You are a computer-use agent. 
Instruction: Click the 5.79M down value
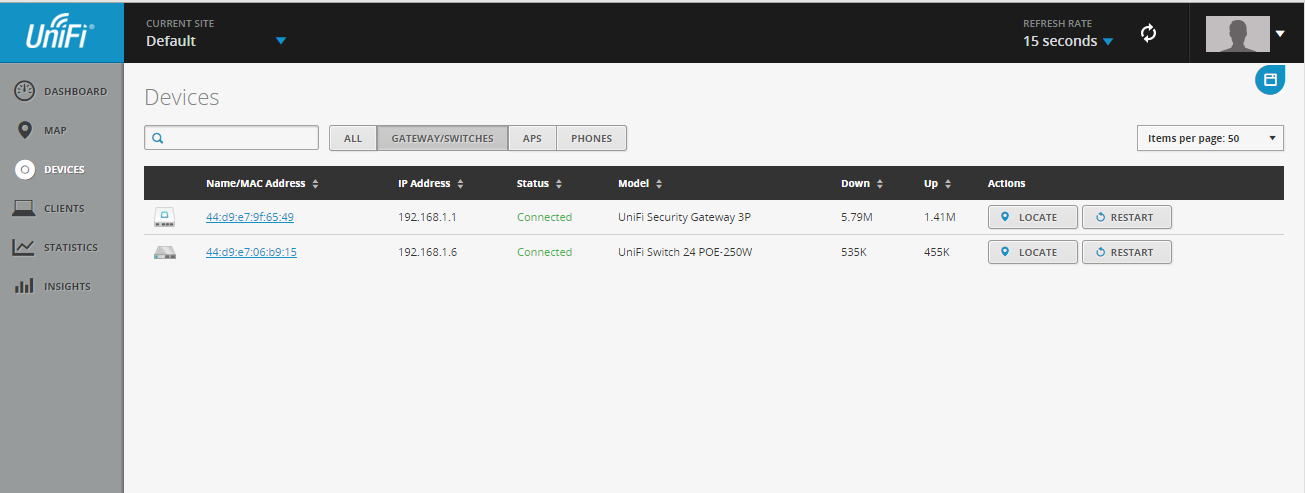[857, 217]
